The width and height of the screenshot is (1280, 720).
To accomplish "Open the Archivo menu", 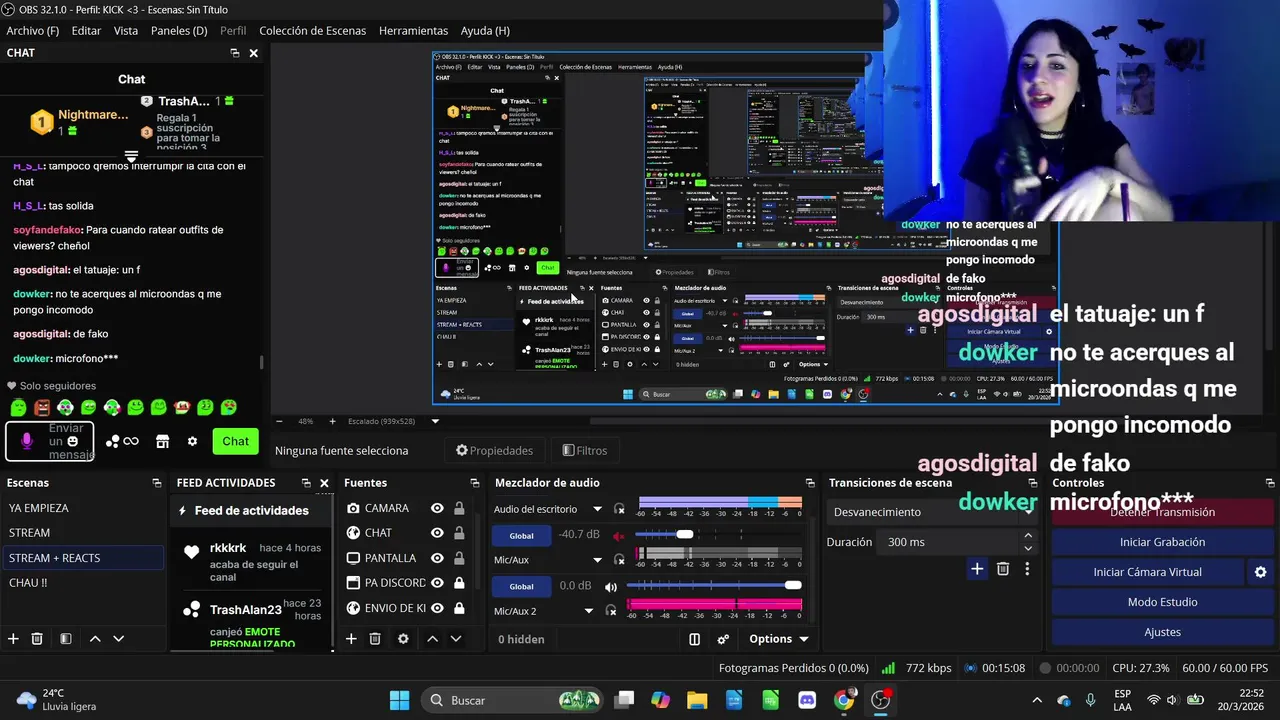I will coord(33,31).
